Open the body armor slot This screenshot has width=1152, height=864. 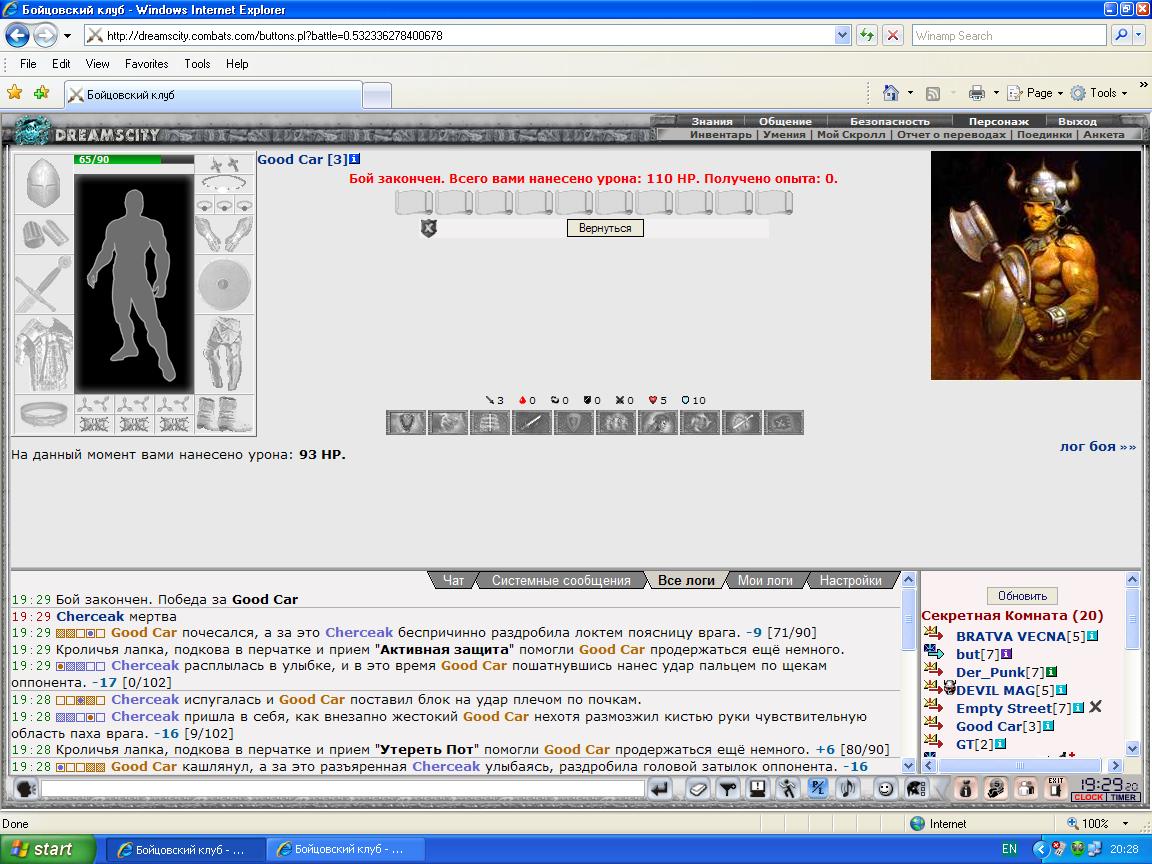[43, 354]
